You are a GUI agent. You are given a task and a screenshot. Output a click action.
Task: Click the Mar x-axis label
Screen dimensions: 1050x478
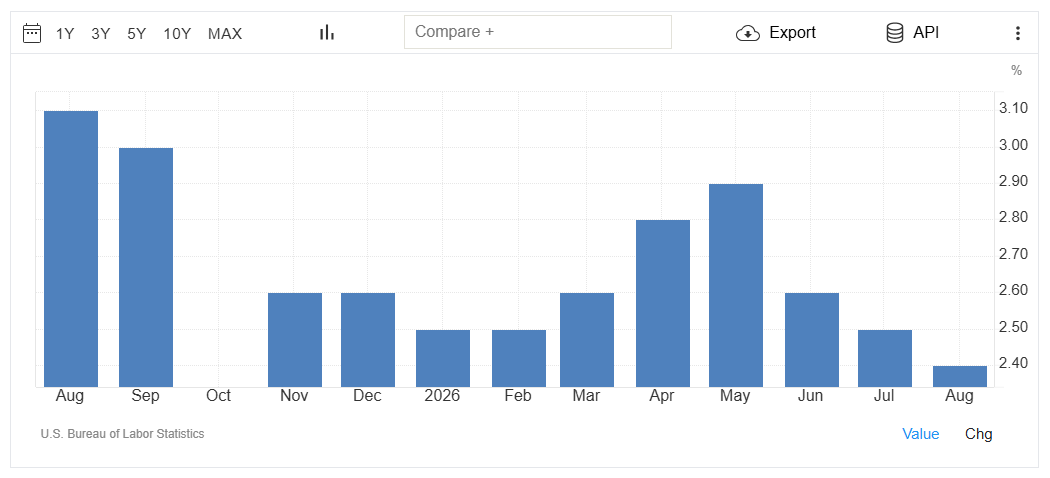pyautogui.click(x=586, y=396)
